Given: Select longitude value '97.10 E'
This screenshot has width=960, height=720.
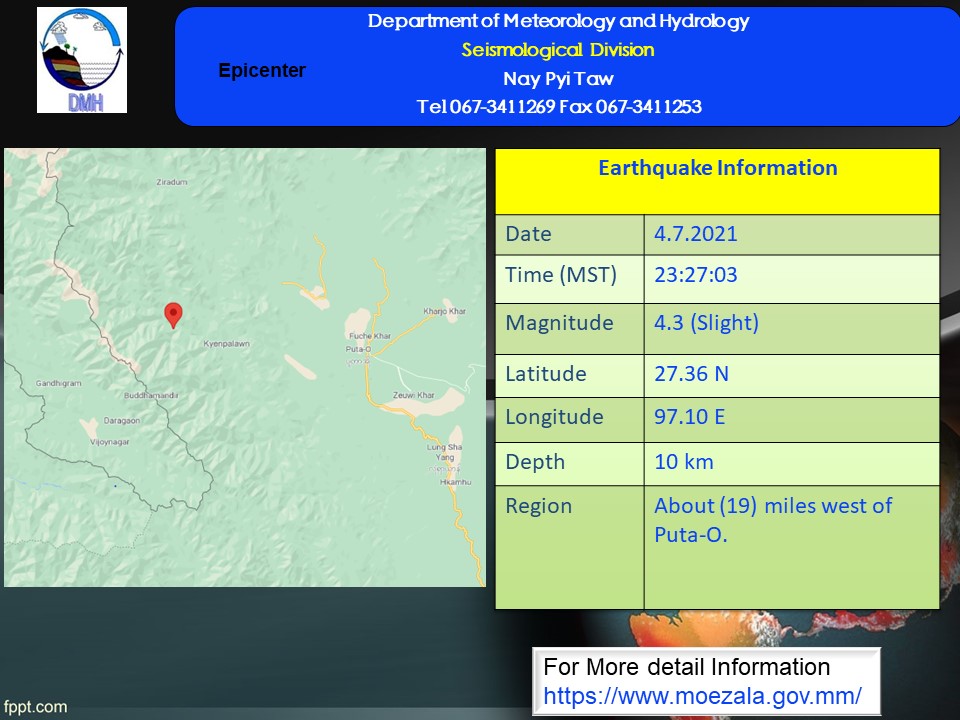Looking at the screenshot, I should [689, 417].
